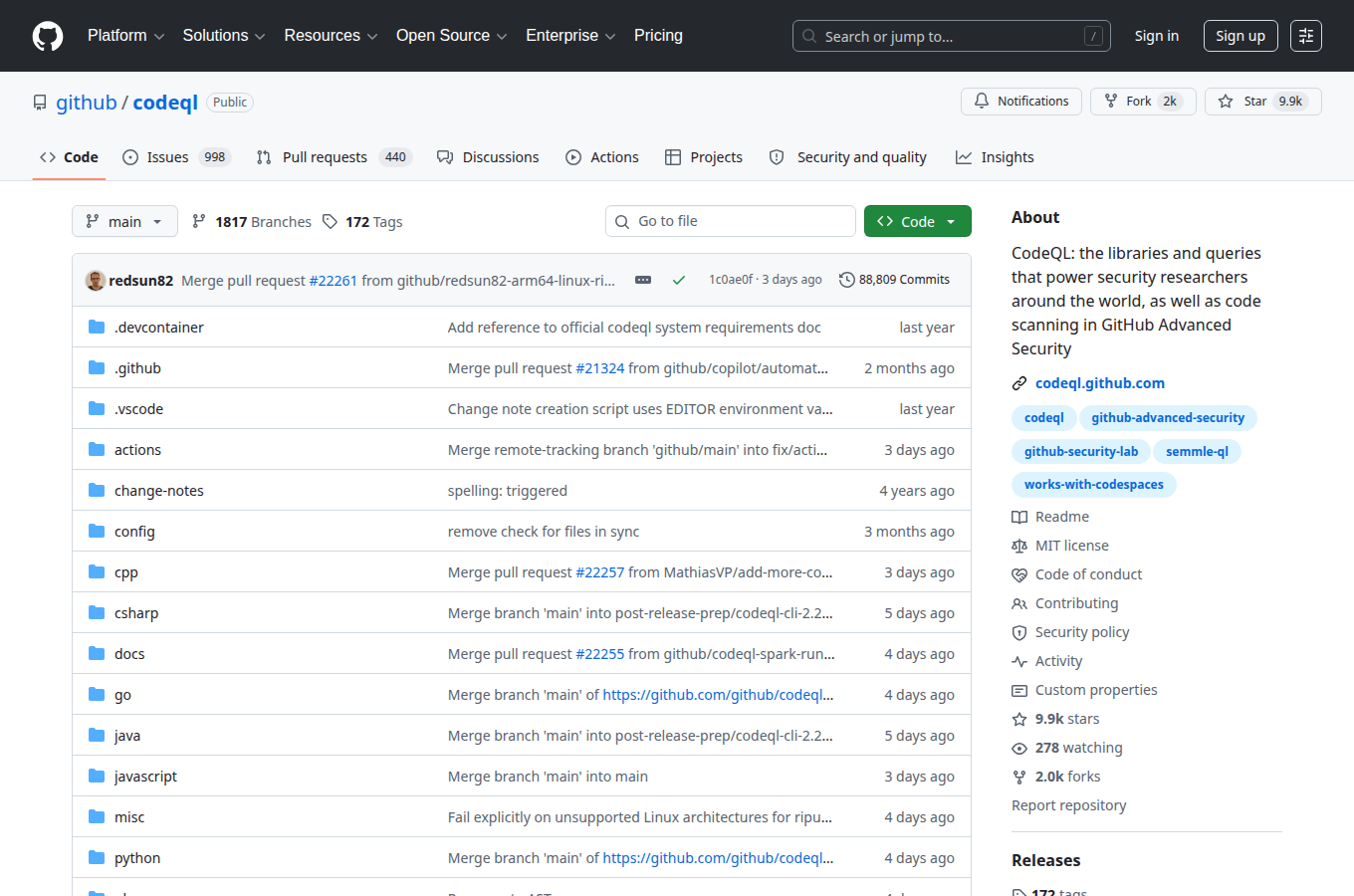The image size is (1354, 896).
Task: Click the cpp folder icon
Action: pos(97,571)
